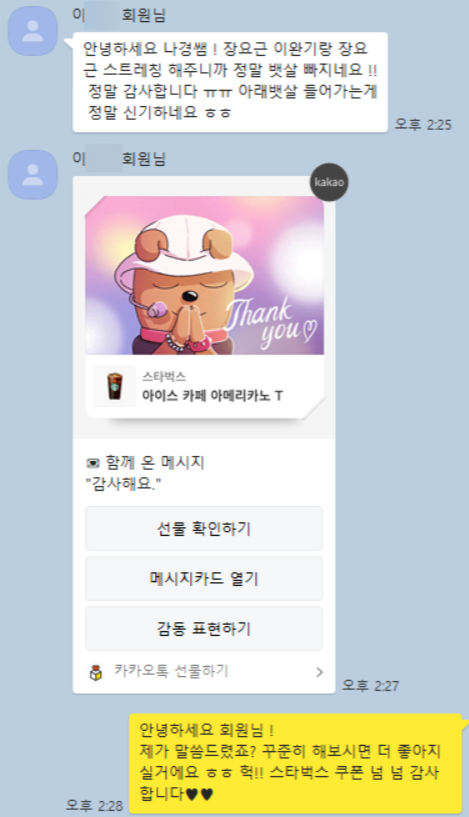Click the 스타벅스 brand label on card
This screenshot has height=817, width=469.
[x=164, y=377]
